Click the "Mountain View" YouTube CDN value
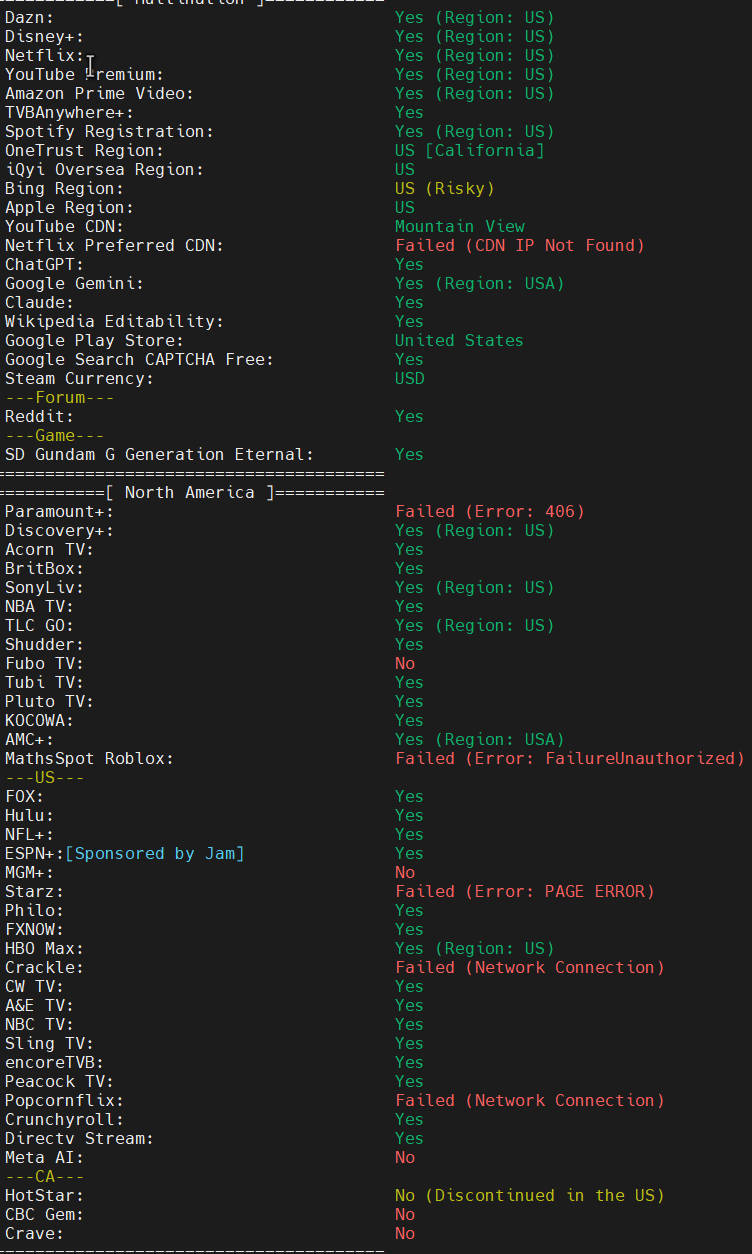The height and width of the screenshot is (1254, 752). coord(459,226)
